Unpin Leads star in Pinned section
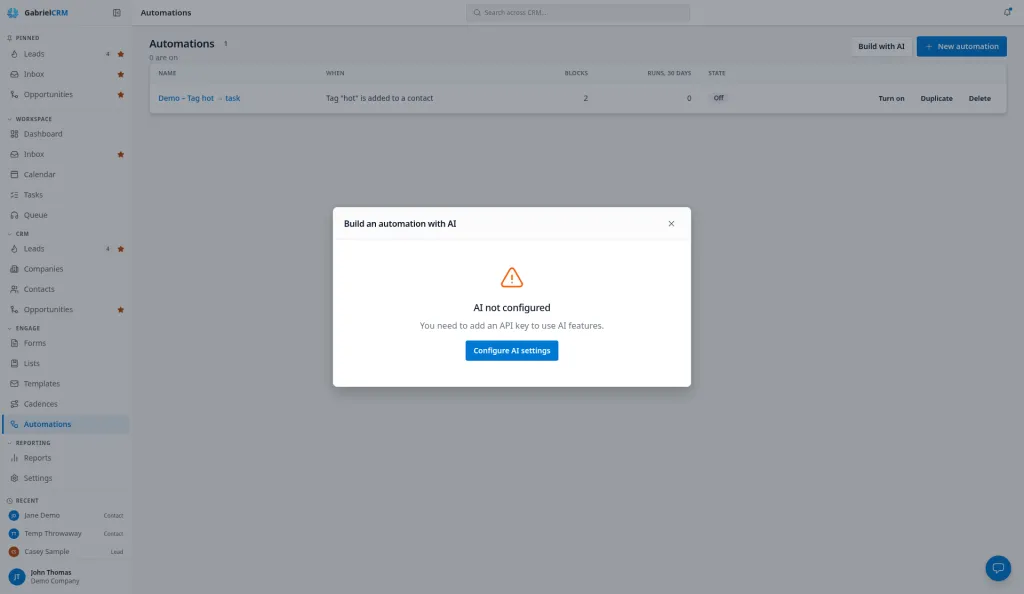Screen dimensions: 1024x594 click(x=121, y=54)
